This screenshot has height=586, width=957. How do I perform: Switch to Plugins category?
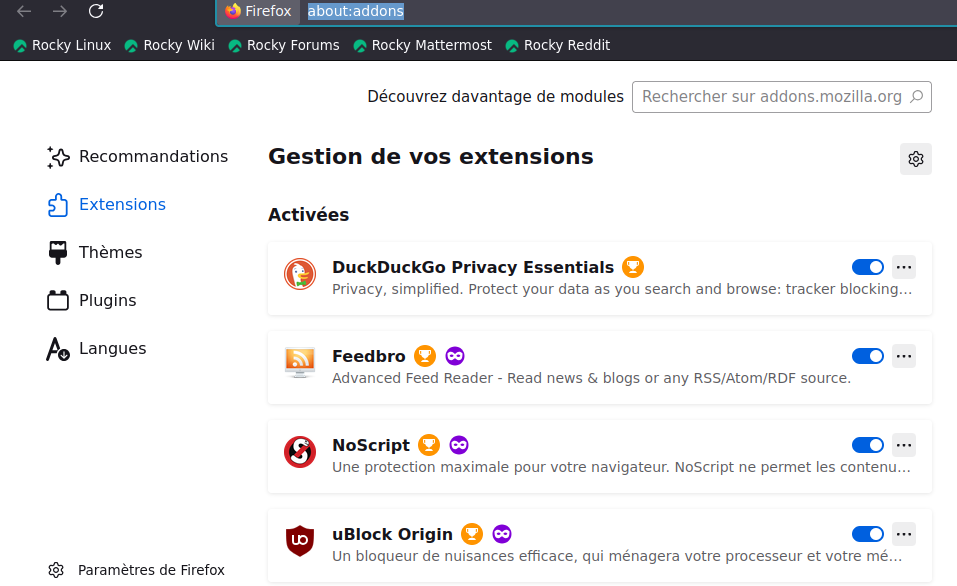(92, 300)
